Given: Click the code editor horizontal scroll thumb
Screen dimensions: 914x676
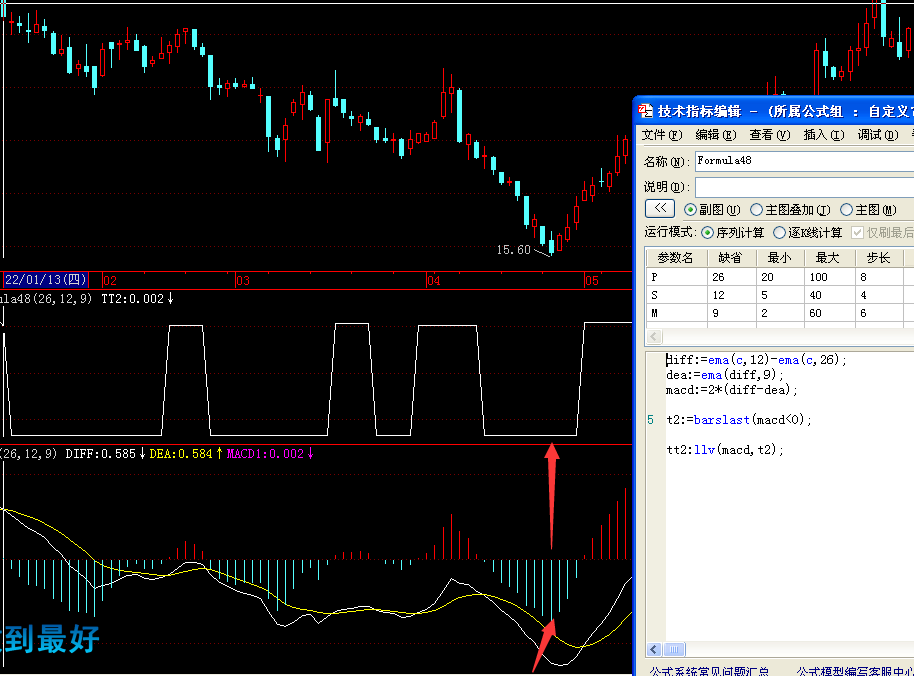Looking at the screenshot, I should 674,649.
